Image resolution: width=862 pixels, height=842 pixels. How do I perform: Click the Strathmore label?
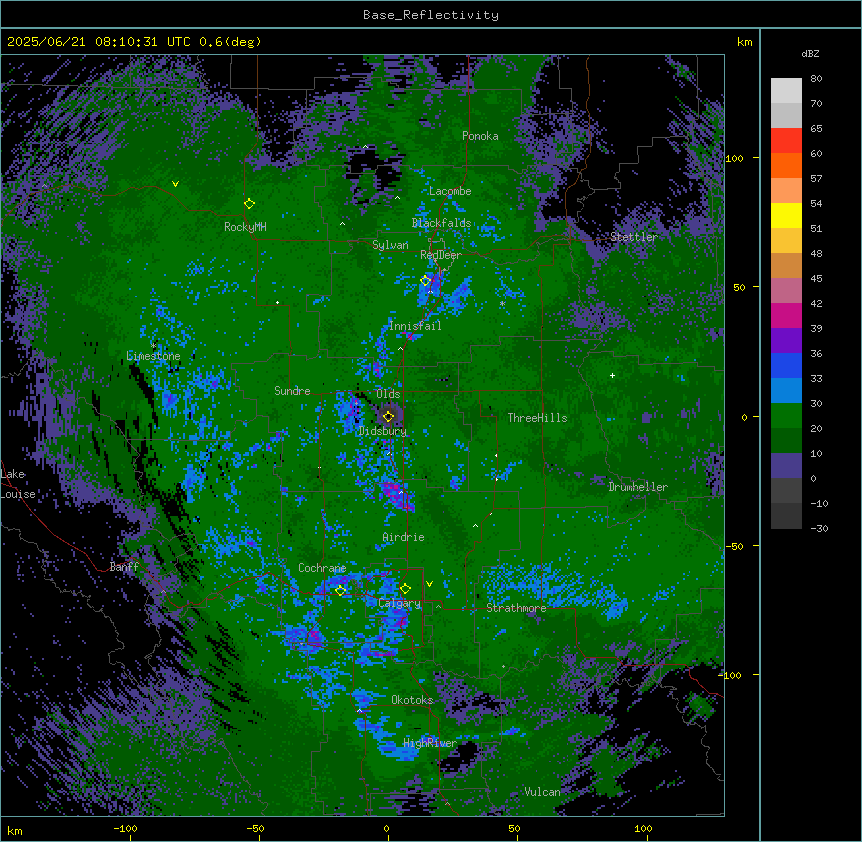pyautogui.click(x=516, y=608)
